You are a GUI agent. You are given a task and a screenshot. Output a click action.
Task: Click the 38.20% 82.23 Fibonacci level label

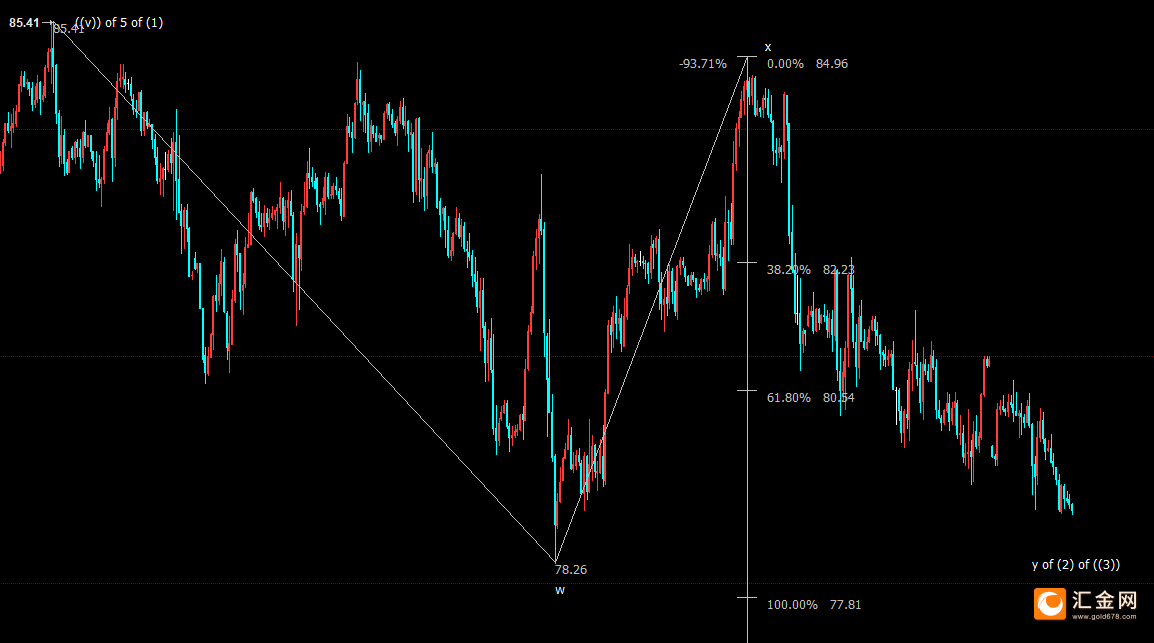coord(810,270)
